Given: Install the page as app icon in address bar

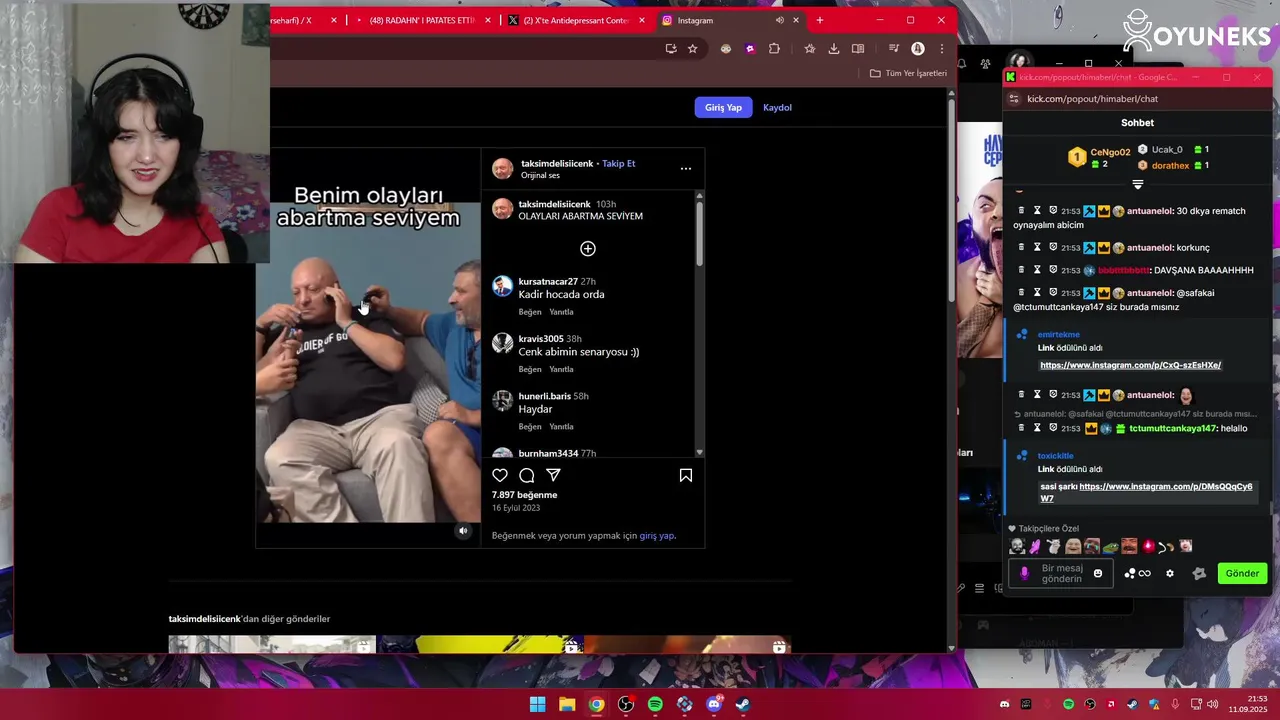Looking at the screenshot, I should click(671, 49).
